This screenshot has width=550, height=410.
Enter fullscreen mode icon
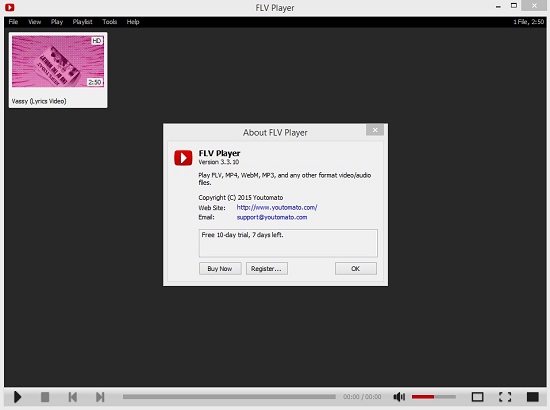point(505,397)
